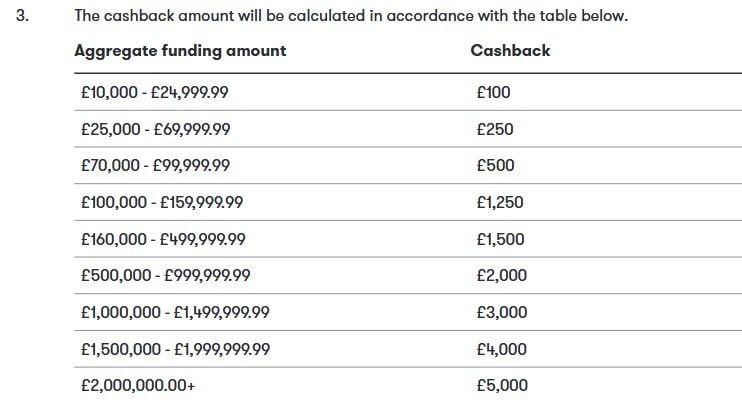Click the £1,250 cashback value

click(500, 202)
